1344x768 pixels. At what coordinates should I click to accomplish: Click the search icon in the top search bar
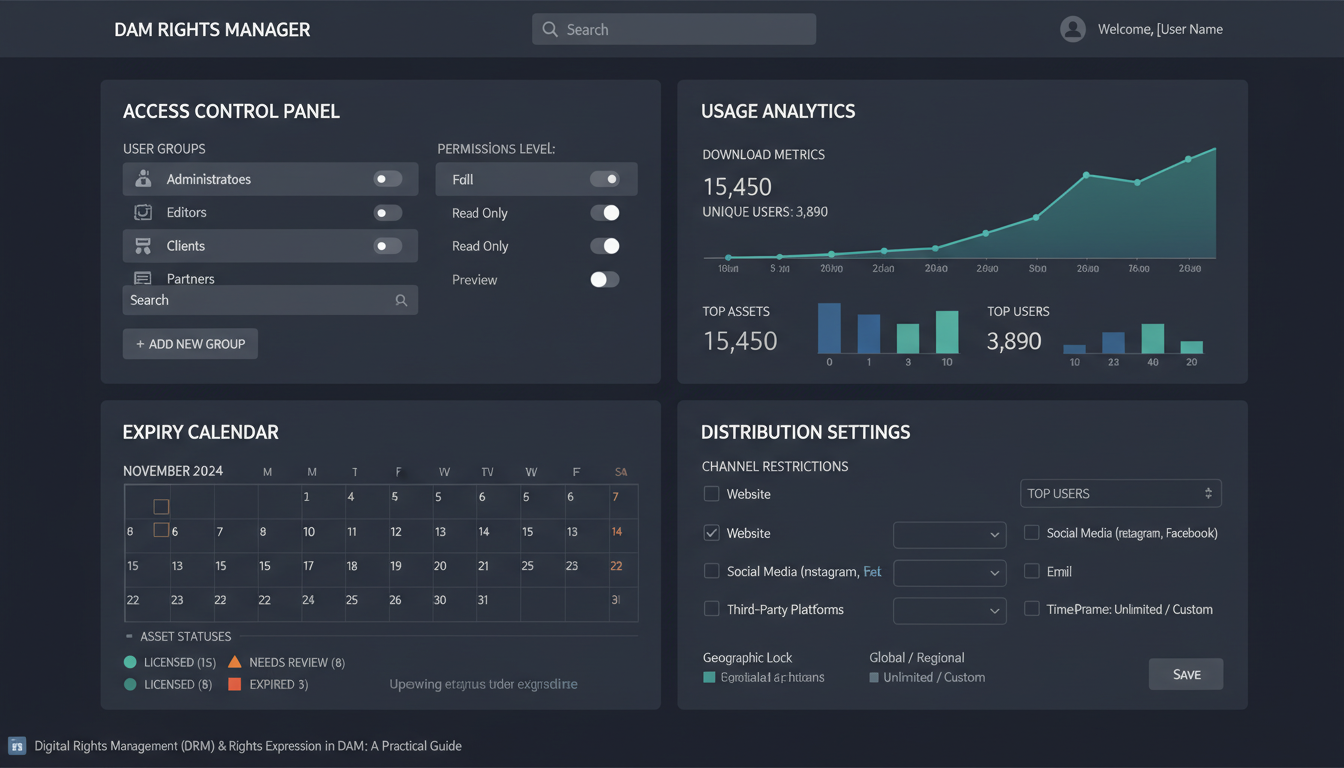[550, 29]
